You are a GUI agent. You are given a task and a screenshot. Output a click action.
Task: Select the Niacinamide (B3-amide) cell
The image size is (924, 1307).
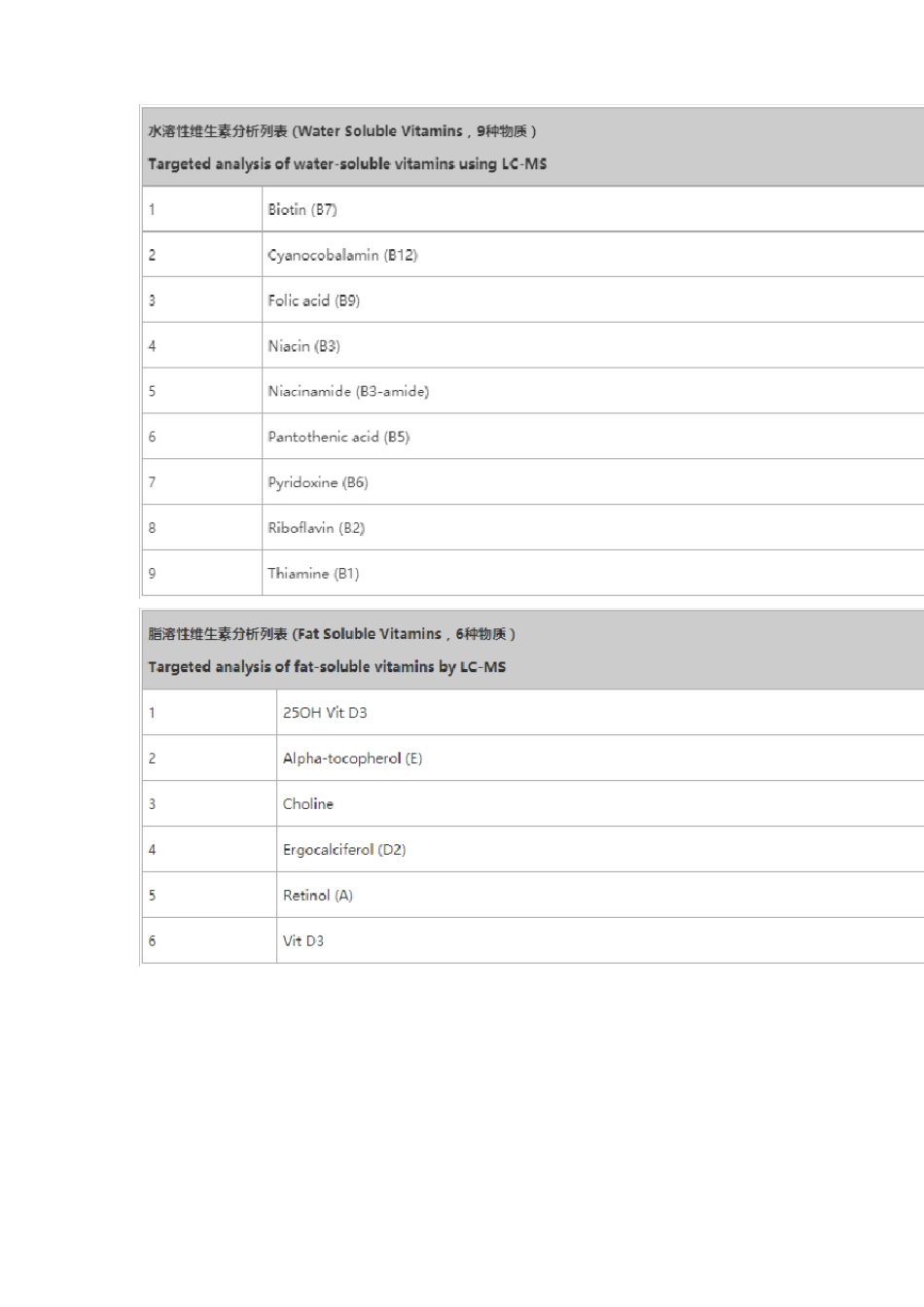pos(348,391)
